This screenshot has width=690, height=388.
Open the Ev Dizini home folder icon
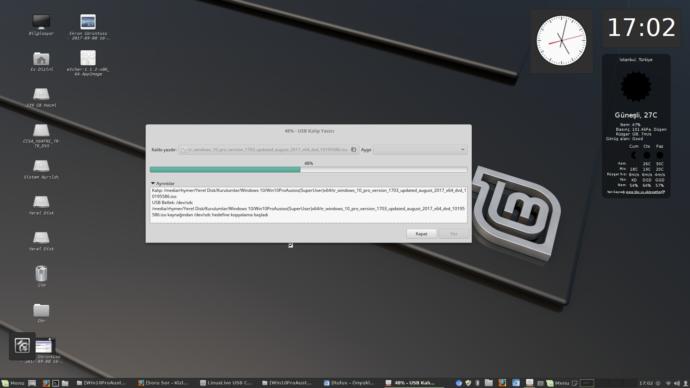tap(41, 59)
